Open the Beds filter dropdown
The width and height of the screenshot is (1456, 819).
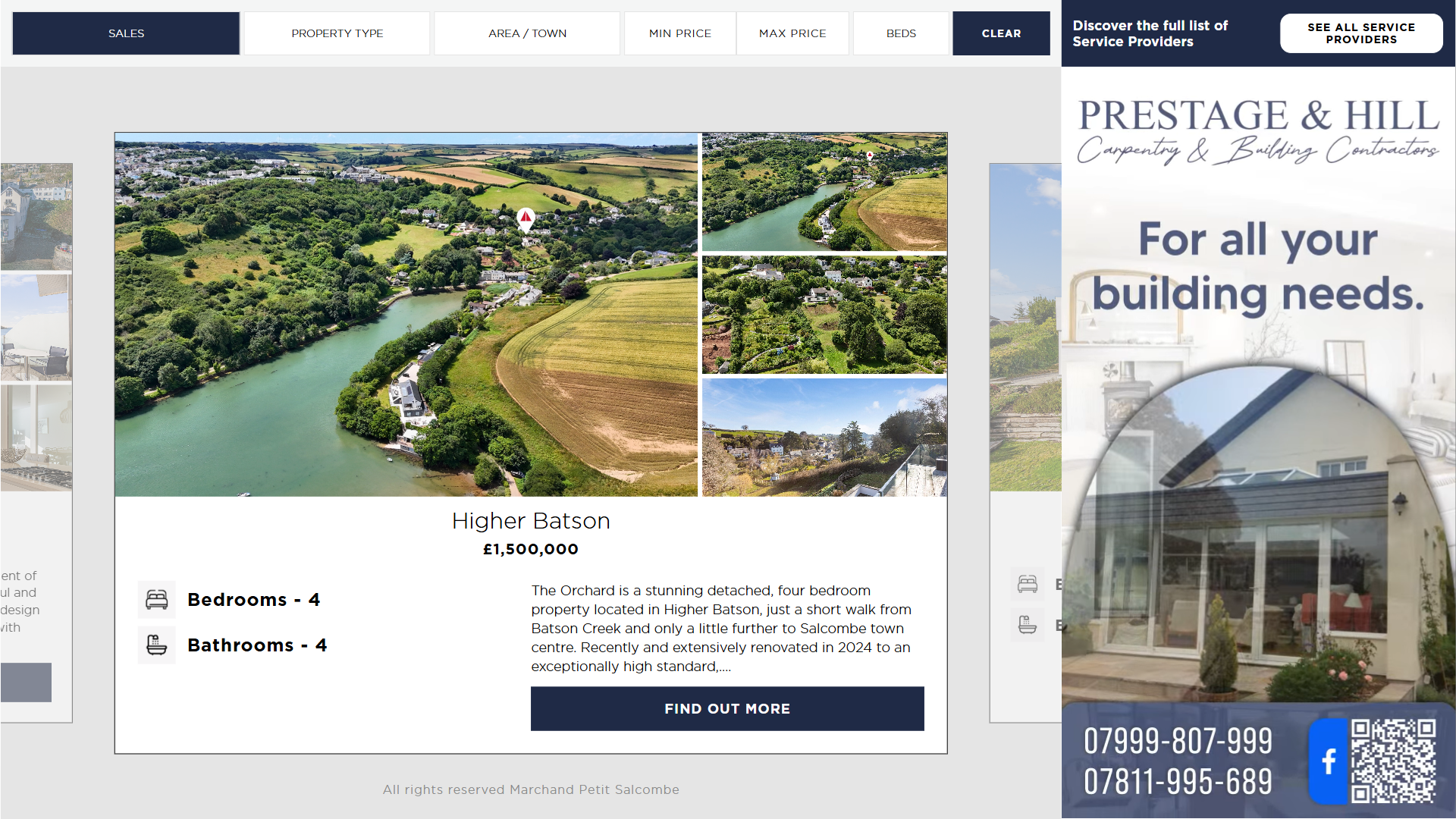[x=901, y=33]
